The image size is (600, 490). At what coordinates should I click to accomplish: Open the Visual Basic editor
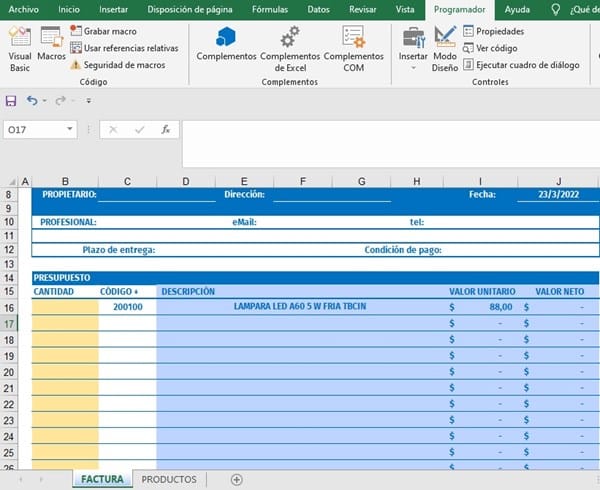[19, 47]
